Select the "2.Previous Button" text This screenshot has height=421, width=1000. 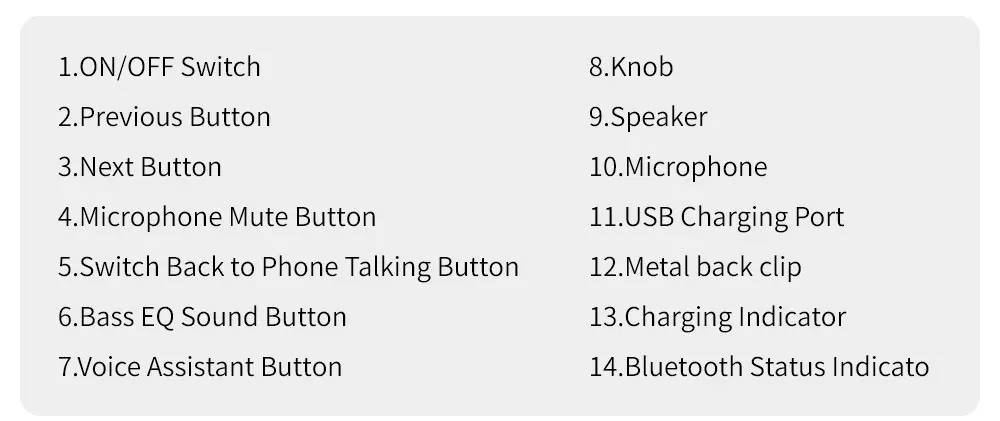[164, 117]
